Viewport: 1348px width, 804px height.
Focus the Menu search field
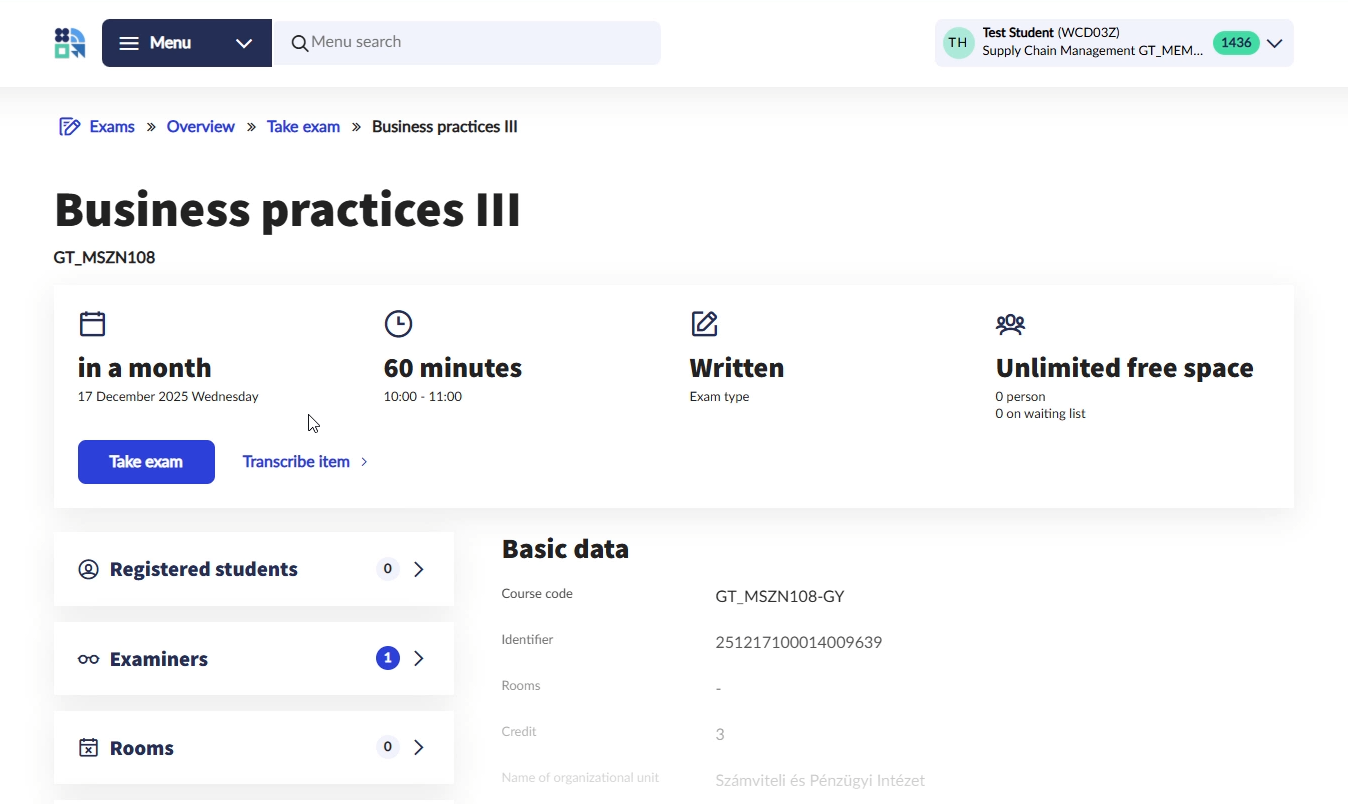[x=480, y=42]
